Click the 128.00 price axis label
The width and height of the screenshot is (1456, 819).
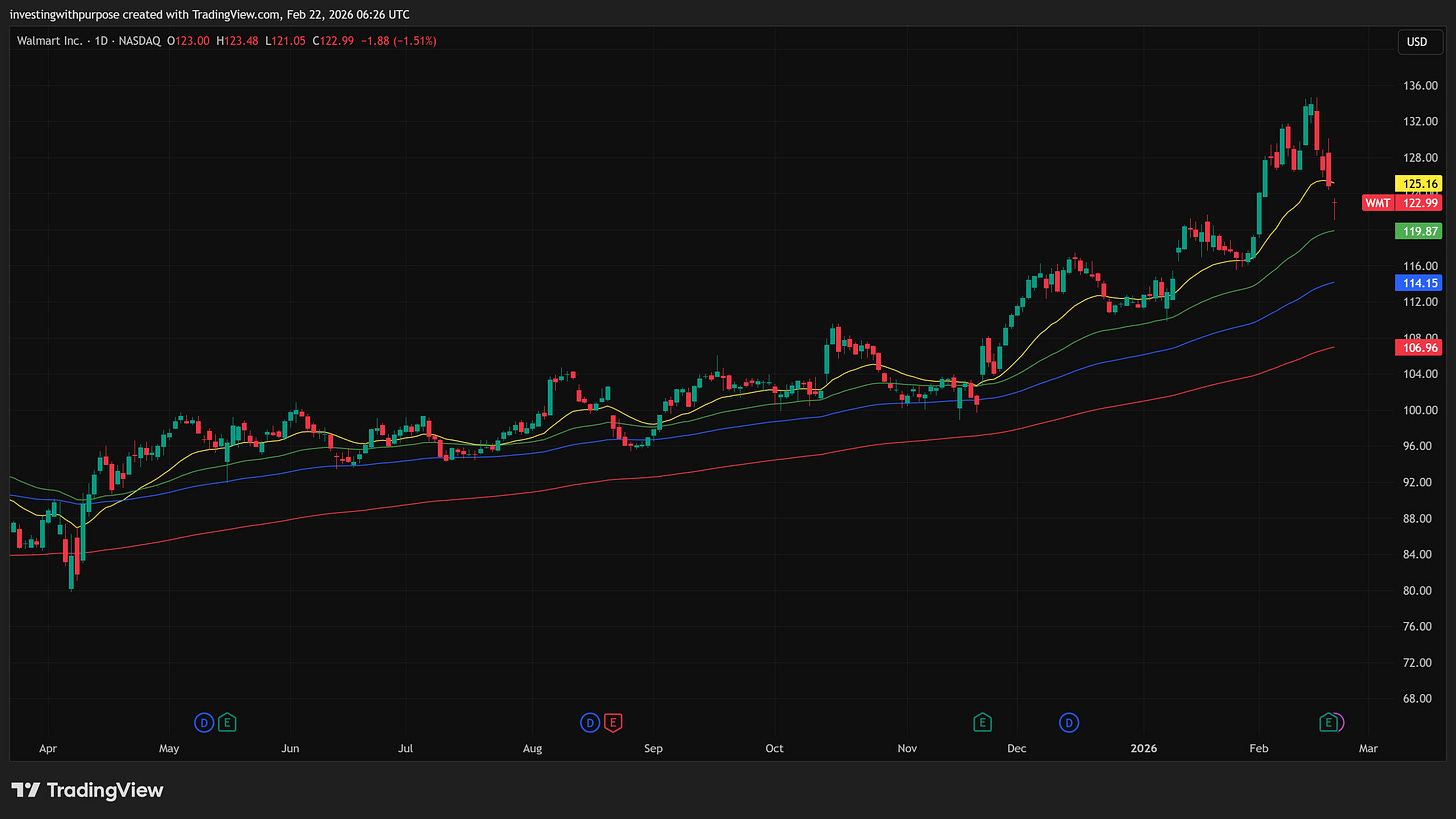(x=1420, y=158)
